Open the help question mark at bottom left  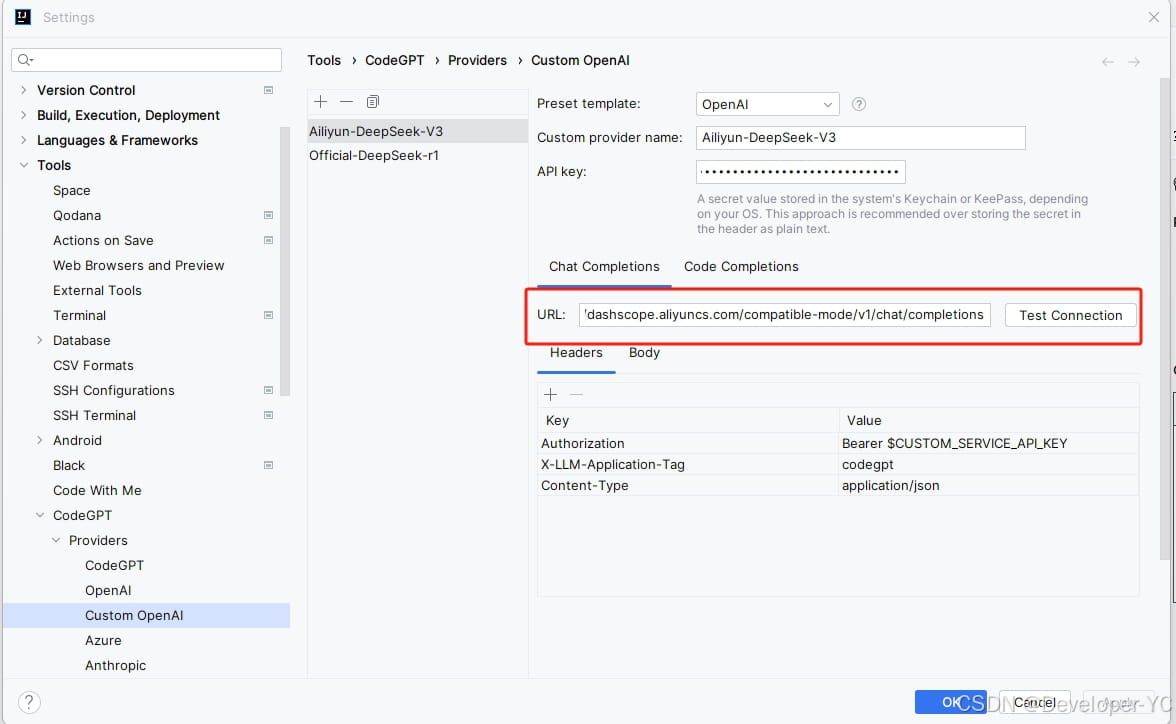coord(28,702)
